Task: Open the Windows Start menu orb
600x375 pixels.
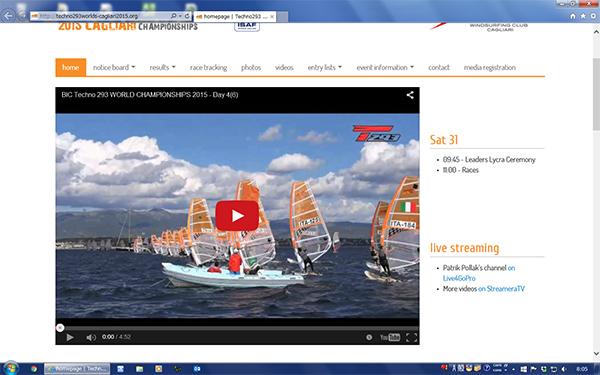Action: pyautogui.click(x=10, y=368)
